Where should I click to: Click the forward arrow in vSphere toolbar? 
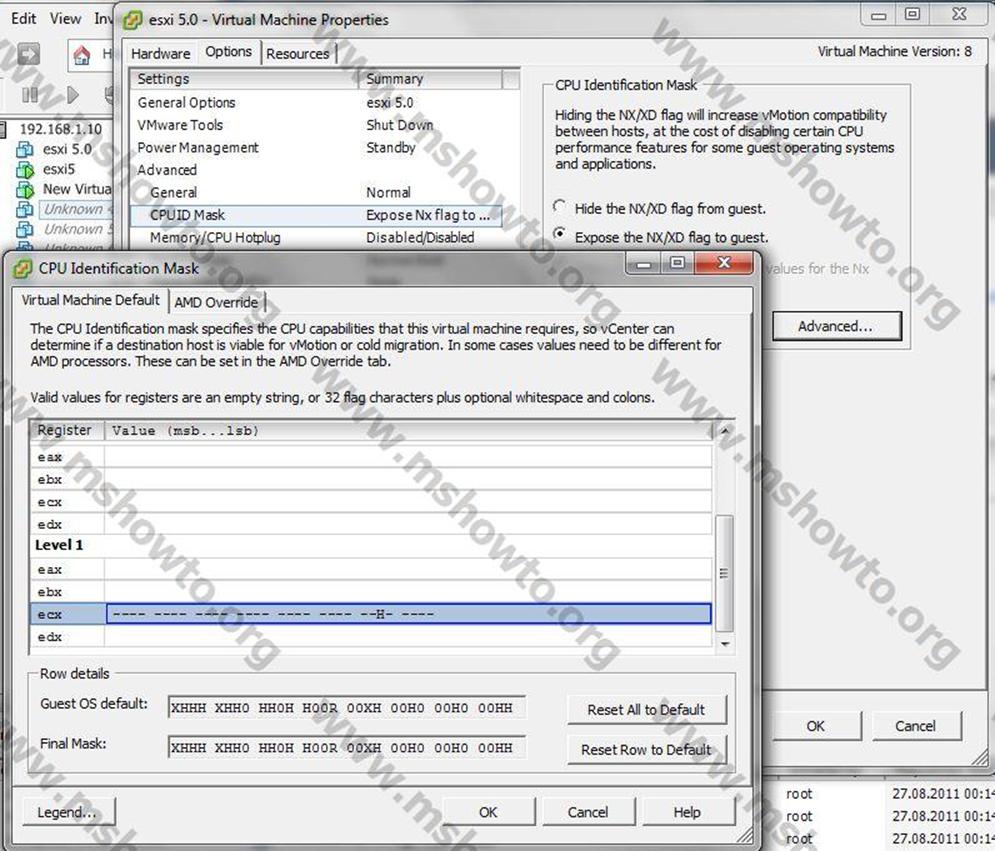(x=28, y=55)
